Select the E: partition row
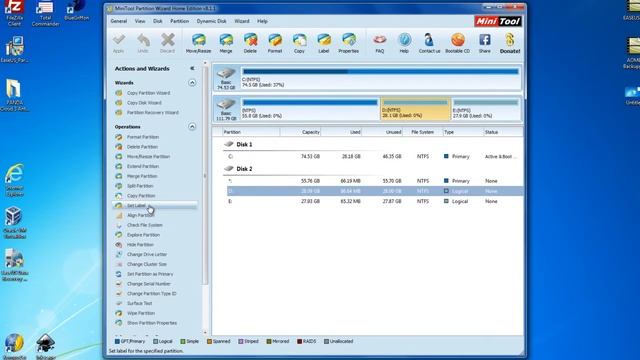Viewport: 640px width, 360px height. click(x=373, y=202)
